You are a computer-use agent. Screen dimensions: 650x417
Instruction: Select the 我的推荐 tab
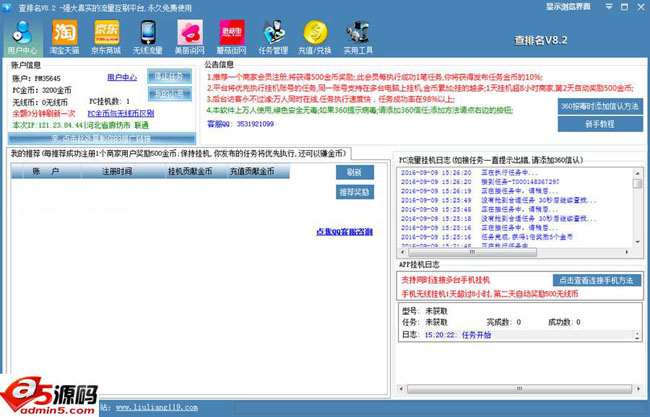pos(178,153)
